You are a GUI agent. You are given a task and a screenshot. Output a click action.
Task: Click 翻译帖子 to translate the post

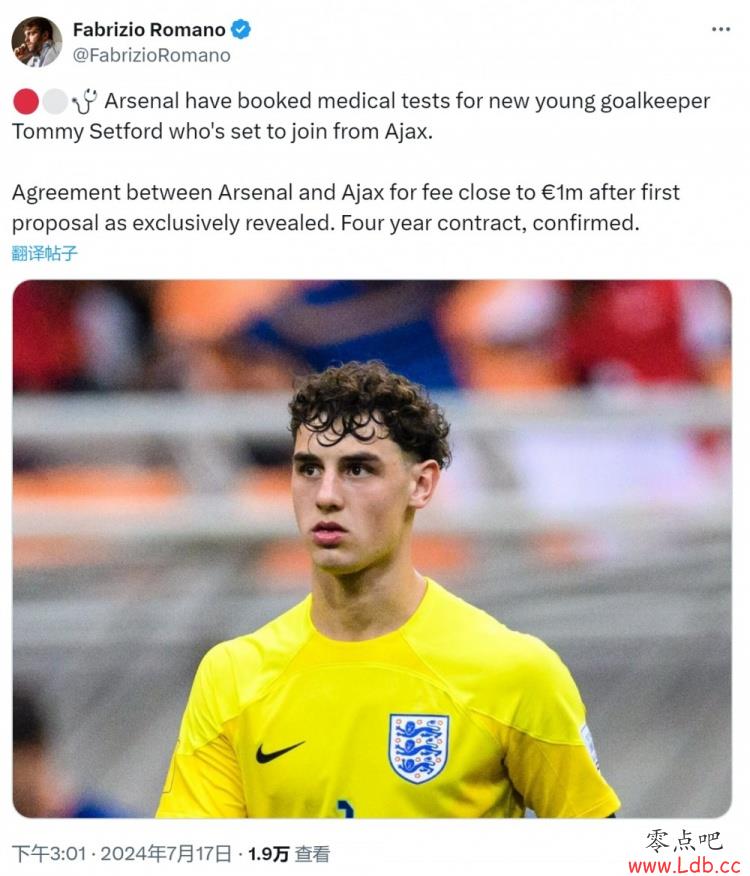pos(44,254)
